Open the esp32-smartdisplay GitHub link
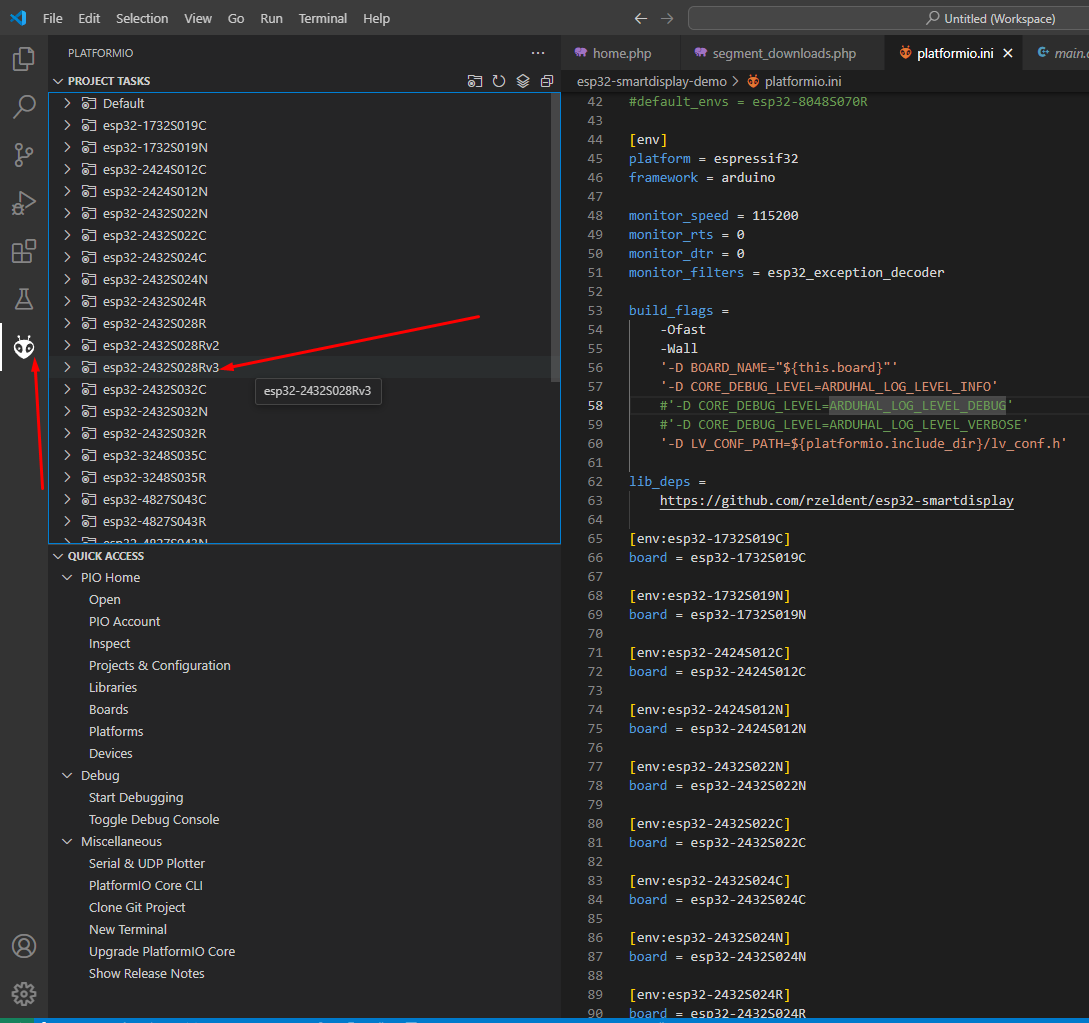The width and height of the screenshot is (1089, 1023). [x=836, y=500]
